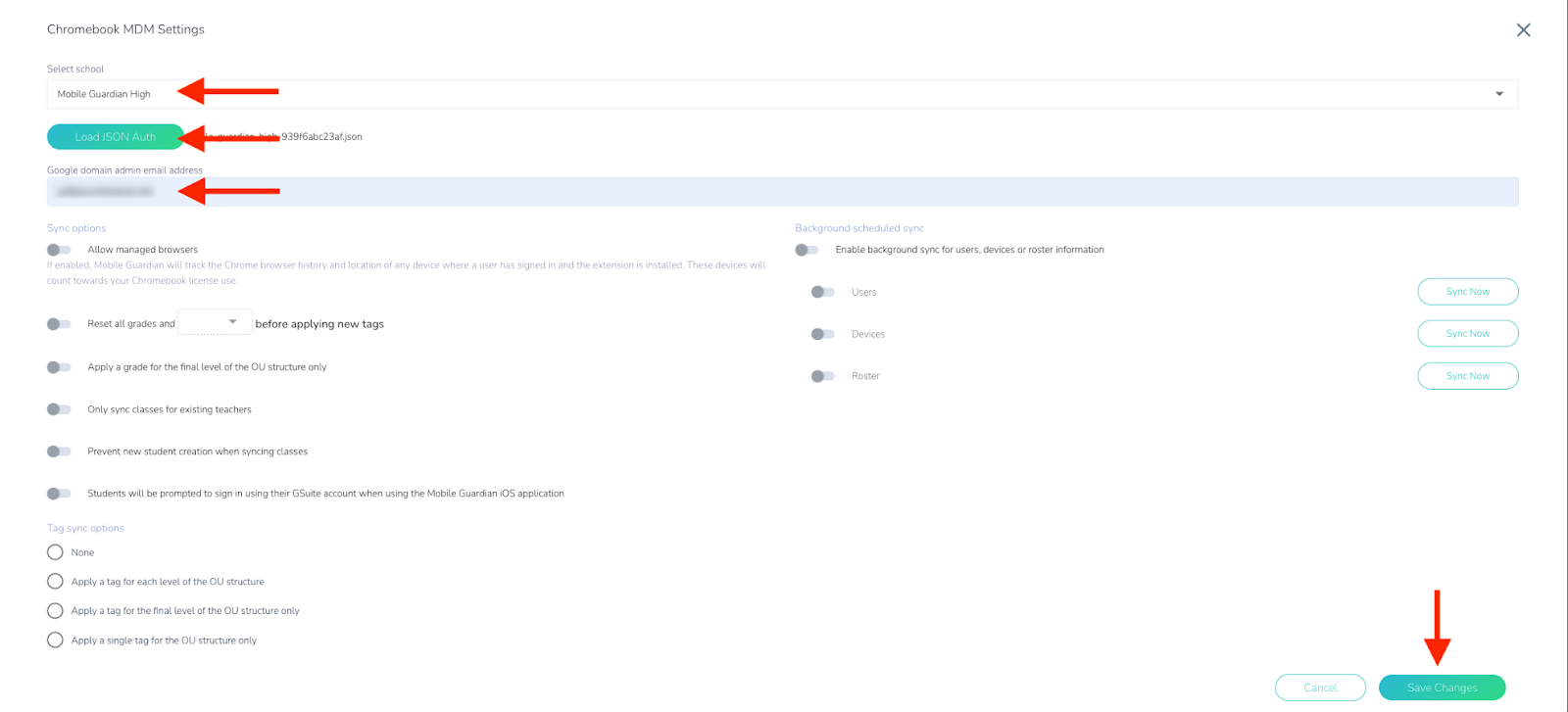Close the Chromebook MDM Settings dialog
1568x712 pixels.
click(x=1523, y=30)
